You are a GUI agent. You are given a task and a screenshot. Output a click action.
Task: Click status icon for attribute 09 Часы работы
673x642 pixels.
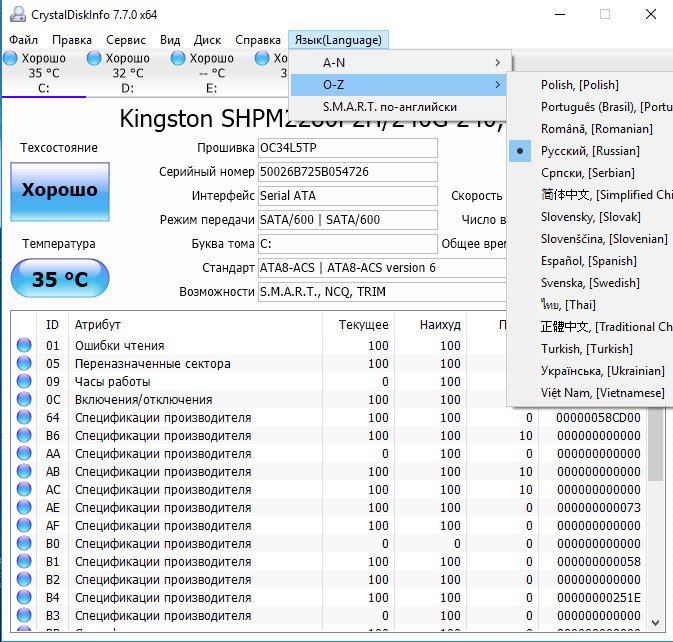point(24,381)
